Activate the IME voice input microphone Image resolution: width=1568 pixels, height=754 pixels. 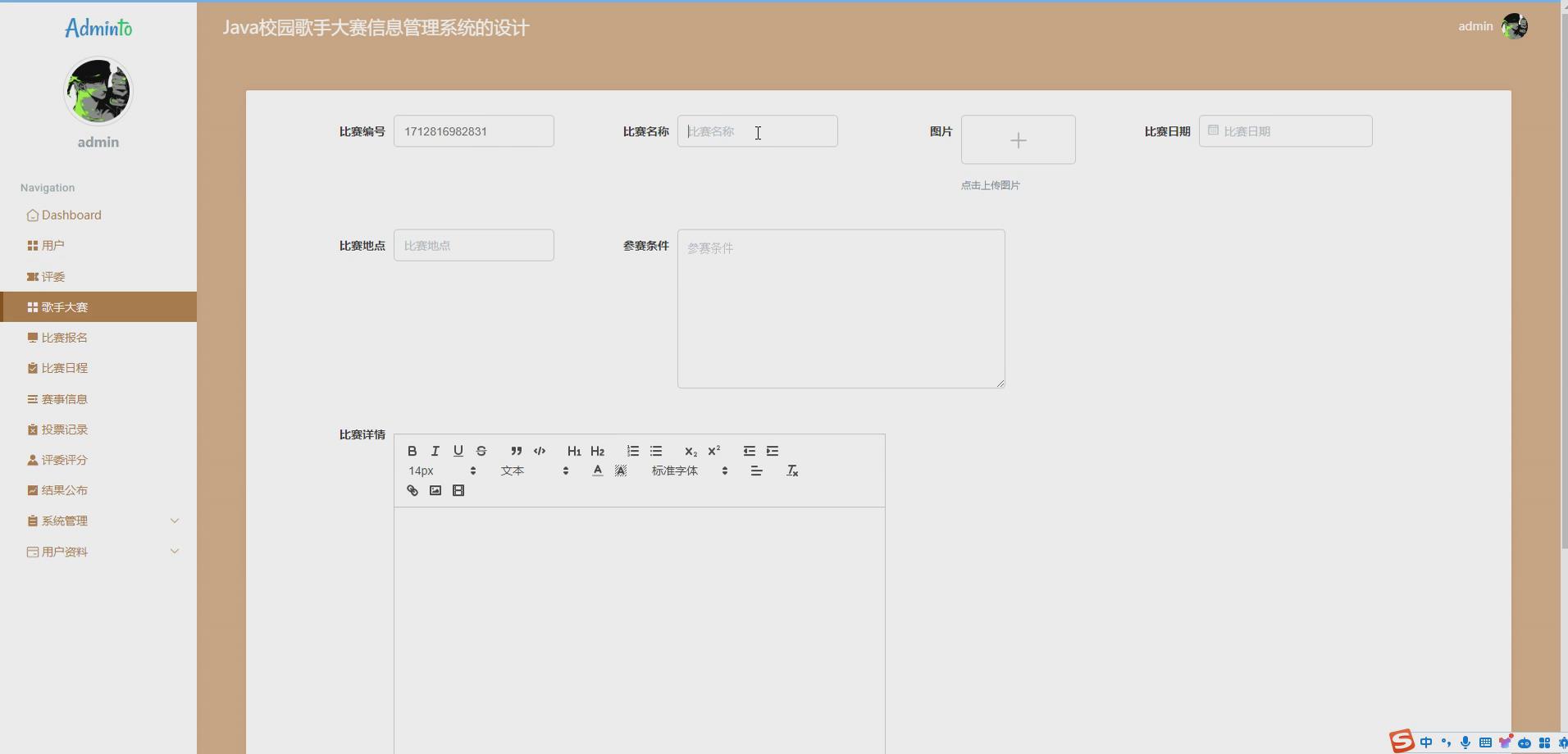coord(1465,743)
